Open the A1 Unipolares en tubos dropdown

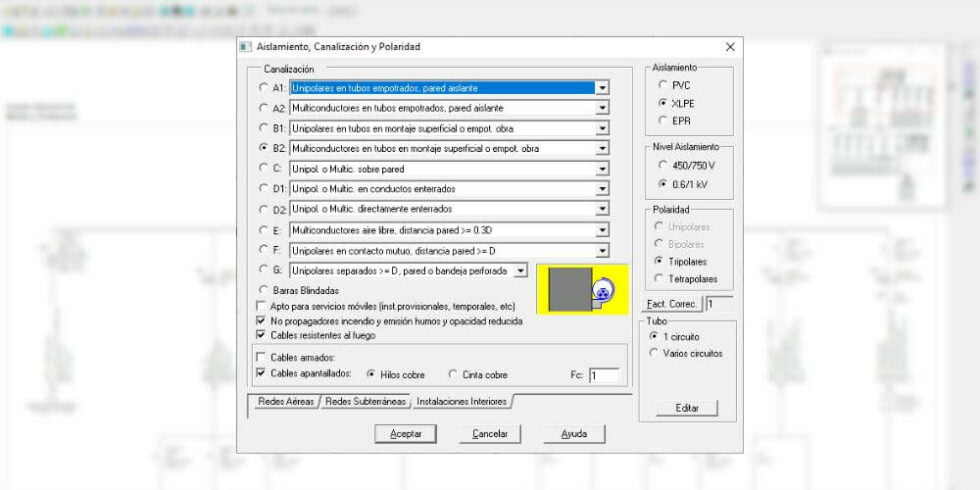tap(602, 88)
